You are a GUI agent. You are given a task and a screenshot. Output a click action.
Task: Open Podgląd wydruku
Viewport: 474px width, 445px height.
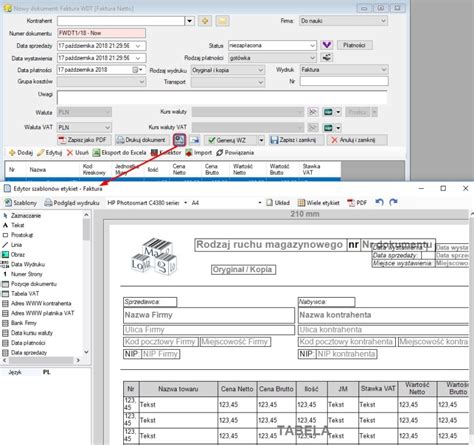pos(72,203)
